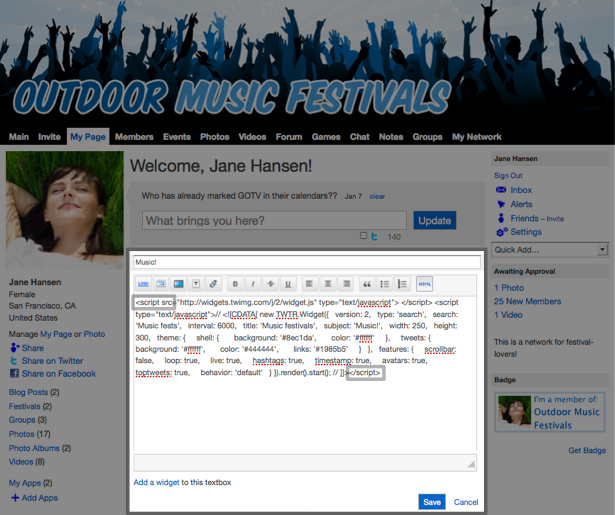Click the 'Music!' title input field
Screen dimensions: 615x515
(x=307, y=262)
